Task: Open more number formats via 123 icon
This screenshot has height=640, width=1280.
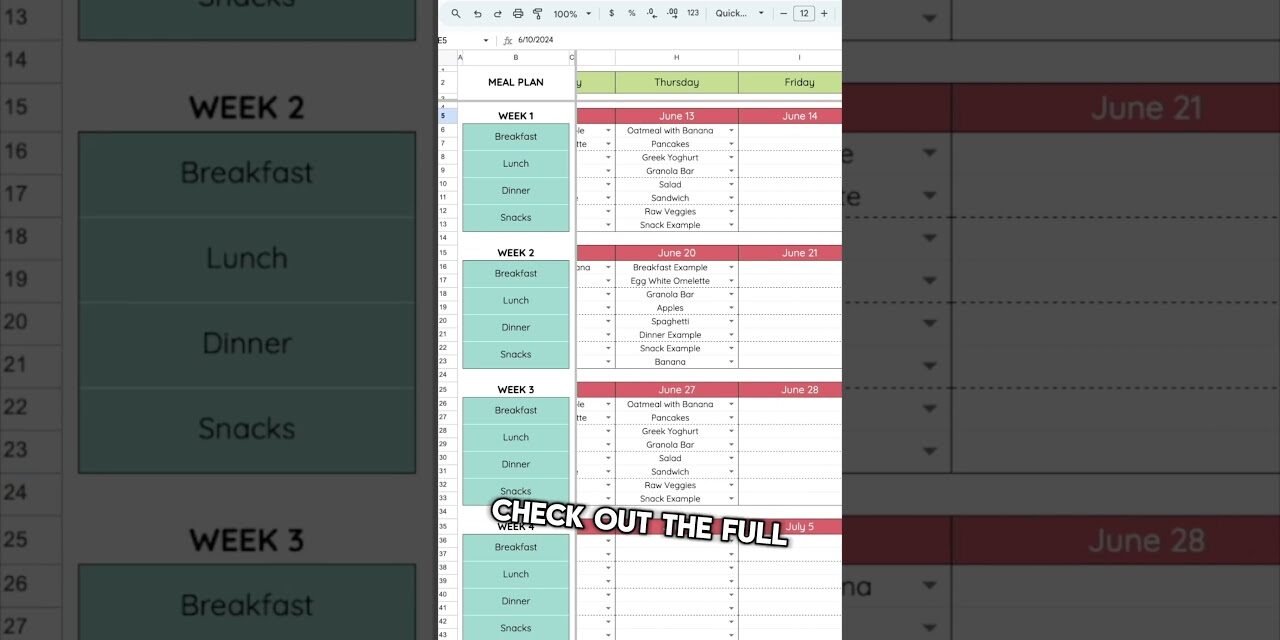Action: tap(691, 13)
